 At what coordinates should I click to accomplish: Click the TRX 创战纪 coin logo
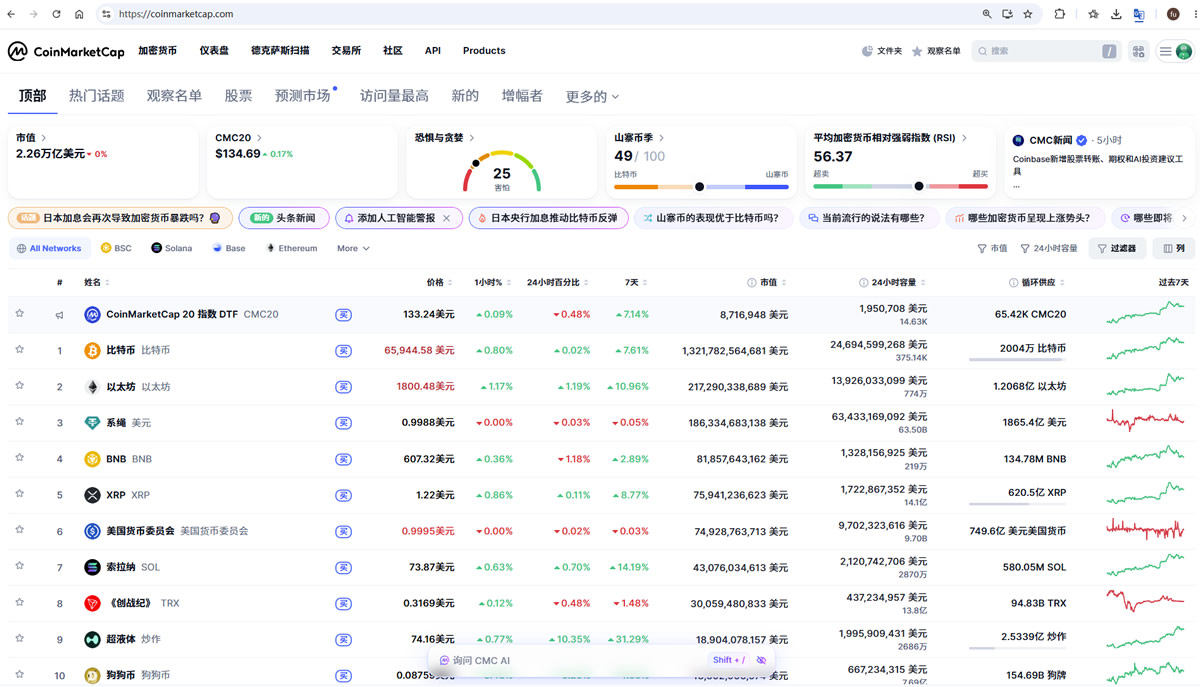pos(93,603)
